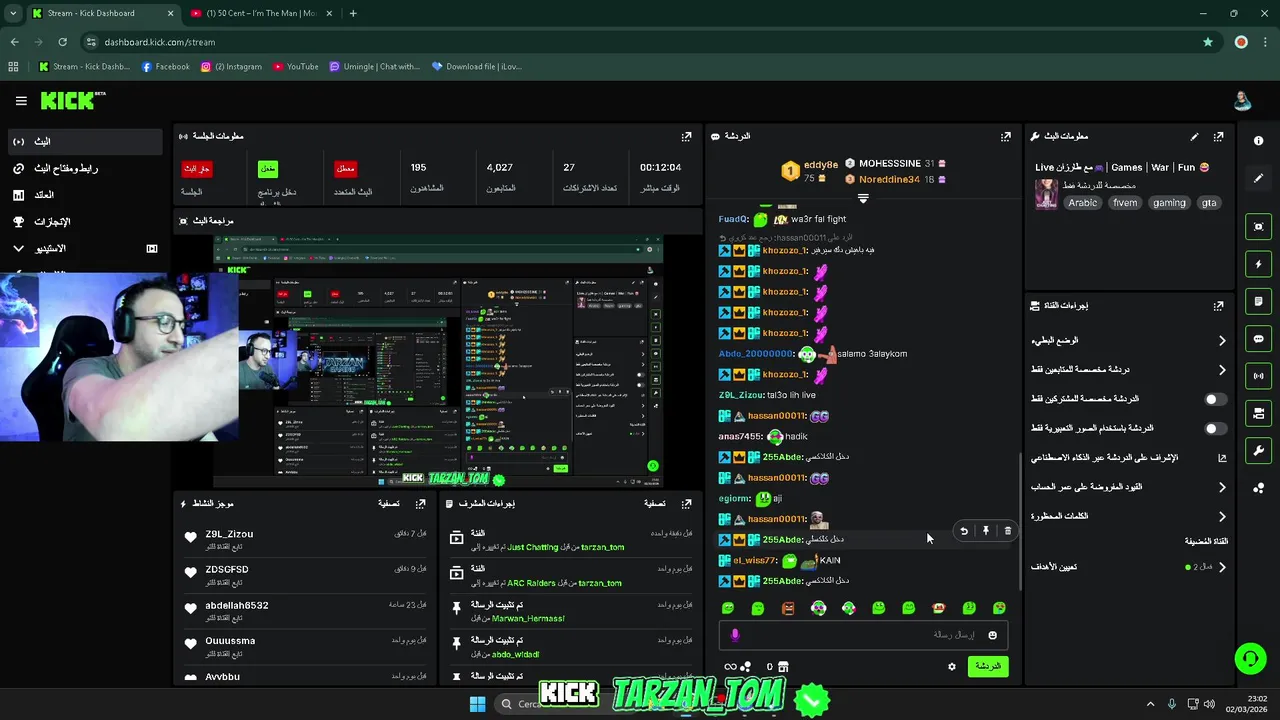Open the profile avatar menu
Screen dimensions: 1280x720
[1242, 100]
